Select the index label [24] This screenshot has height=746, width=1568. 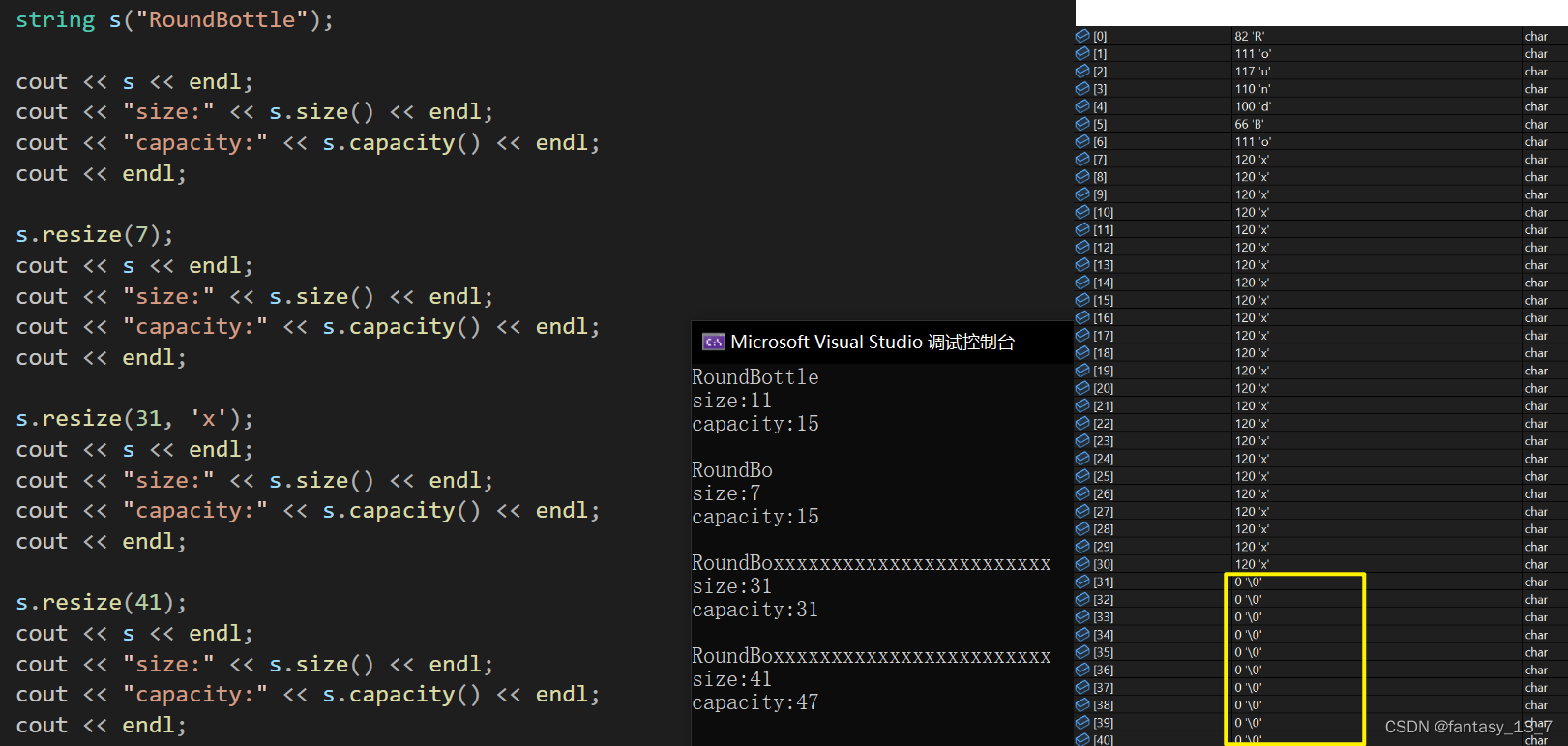click(x=1103, y=459)
